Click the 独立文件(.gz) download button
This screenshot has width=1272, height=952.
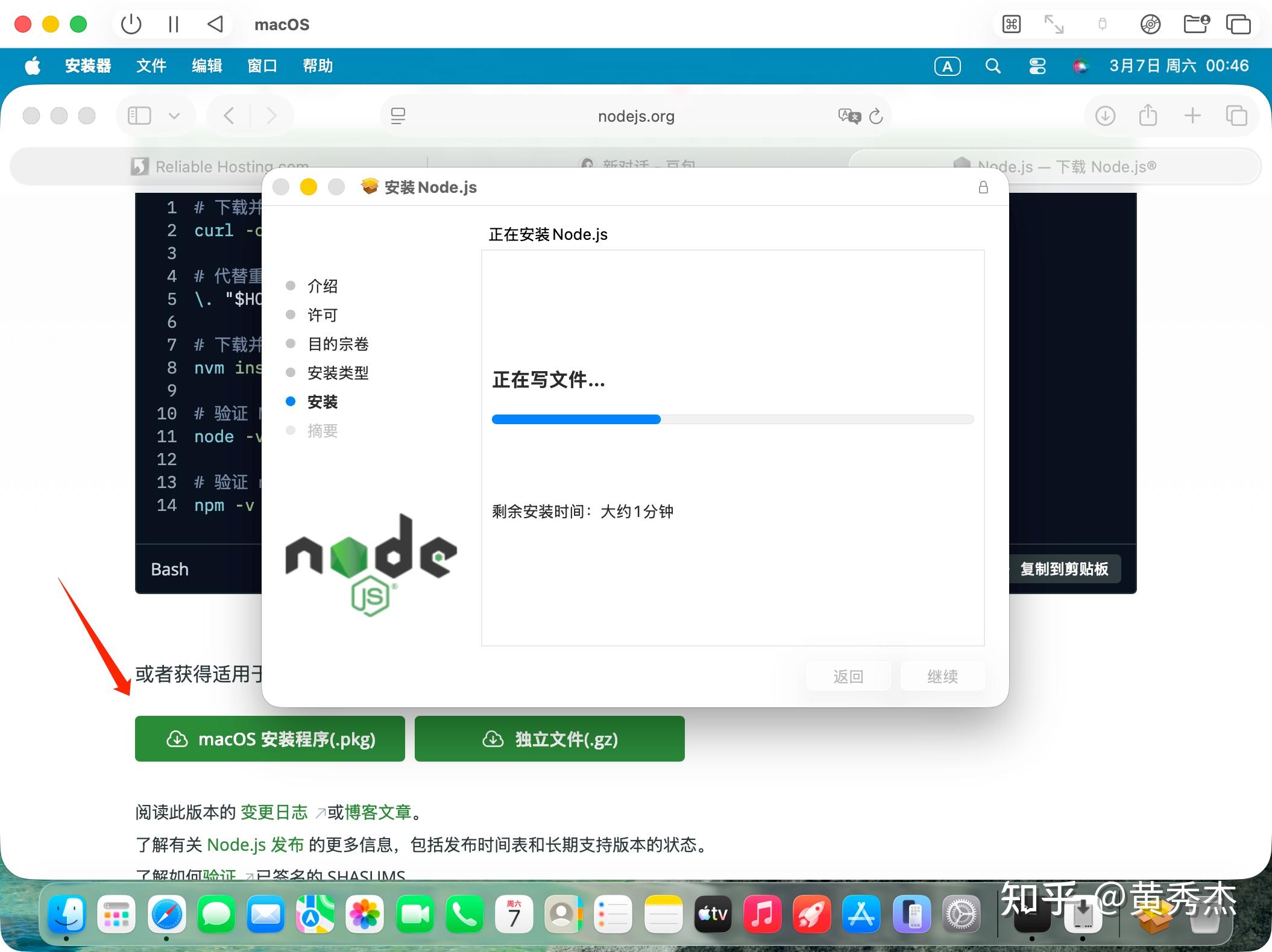pyautogui.click(x=549, y=739)
